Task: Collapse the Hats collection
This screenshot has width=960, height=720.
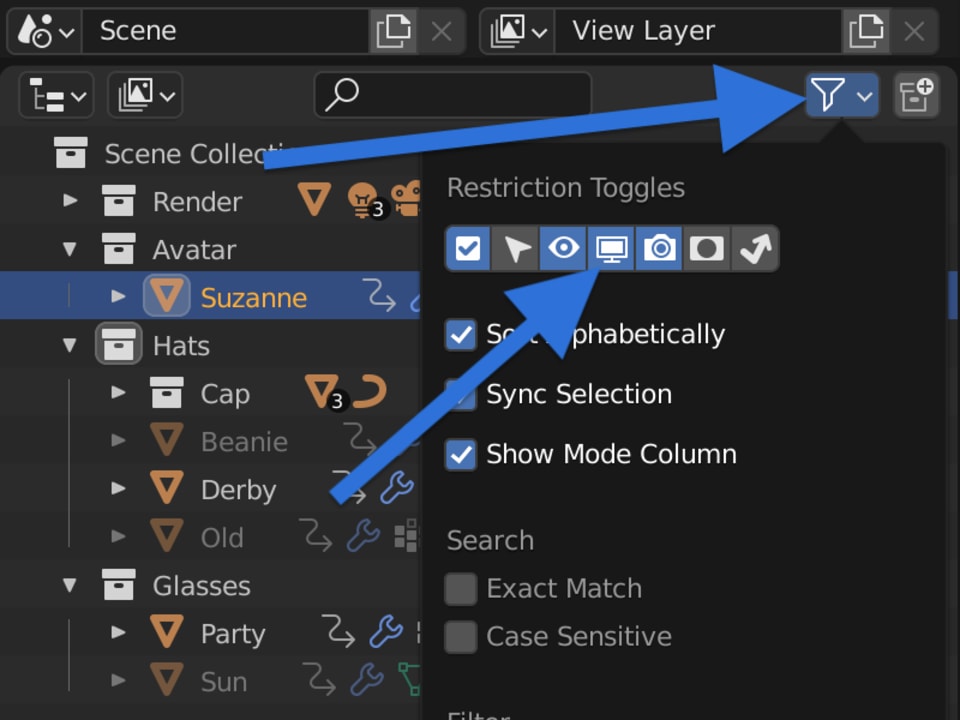Action: [x=68, y=344]
